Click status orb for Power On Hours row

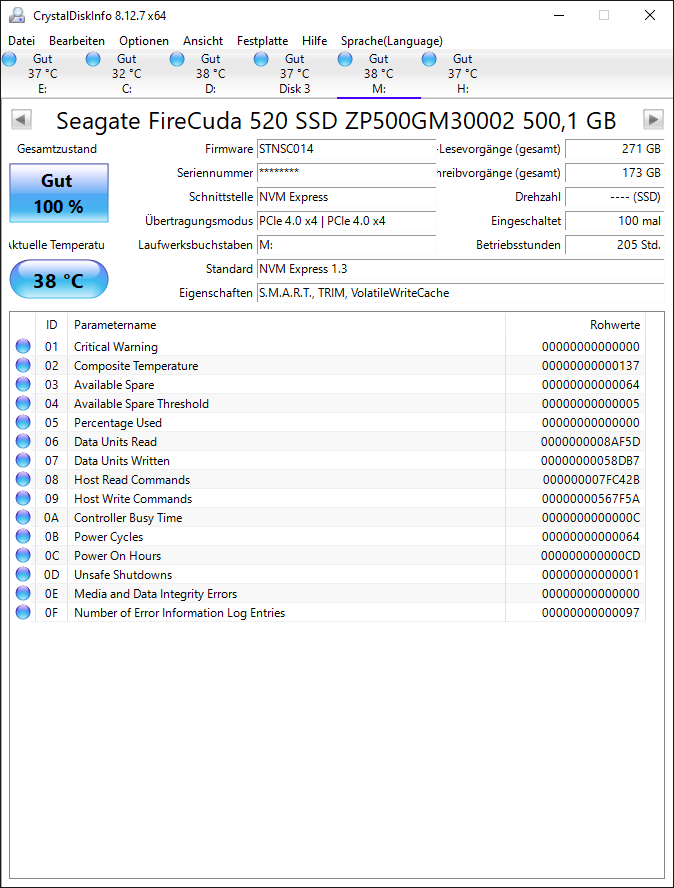[23, 555]
